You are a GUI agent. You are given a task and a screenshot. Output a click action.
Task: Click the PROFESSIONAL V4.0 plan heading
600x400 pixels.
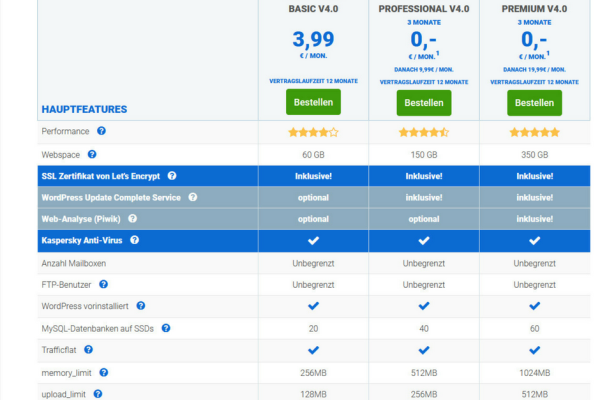(x=424, y=9)
